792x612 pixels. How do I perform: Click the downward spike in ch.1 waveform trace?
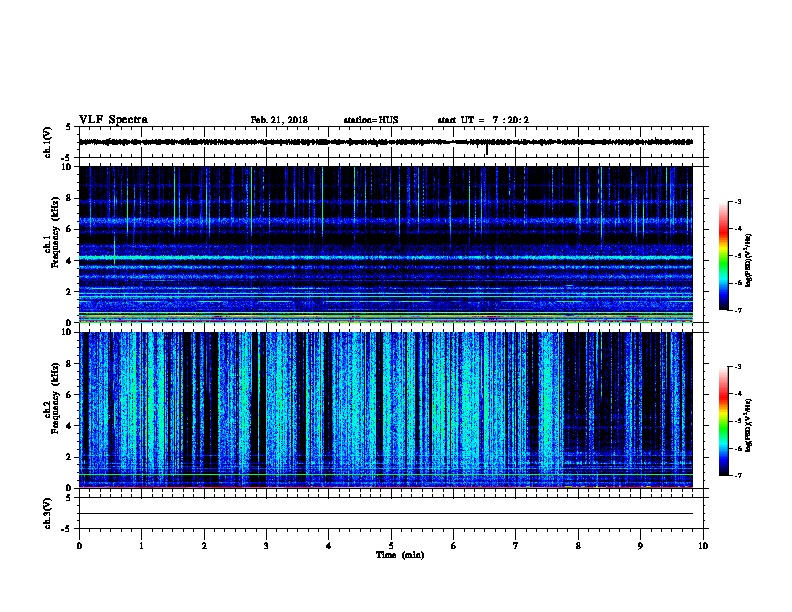[487, 149]
